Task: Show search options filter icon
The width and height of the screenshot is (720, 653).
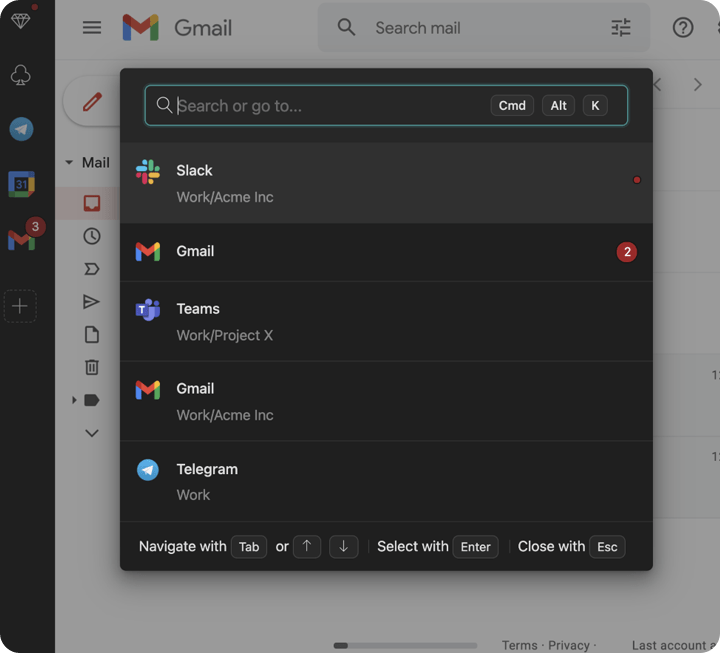Action: point(621,28)
